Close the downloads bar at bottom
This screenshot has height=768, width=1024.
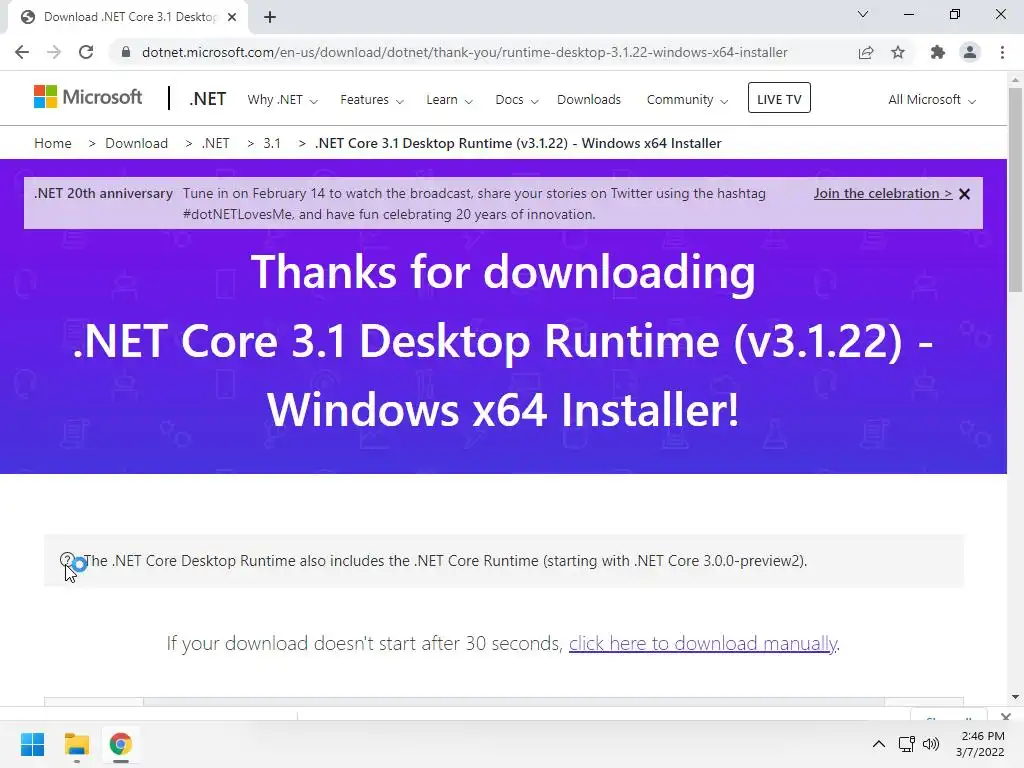click(x=1006, y=716)
